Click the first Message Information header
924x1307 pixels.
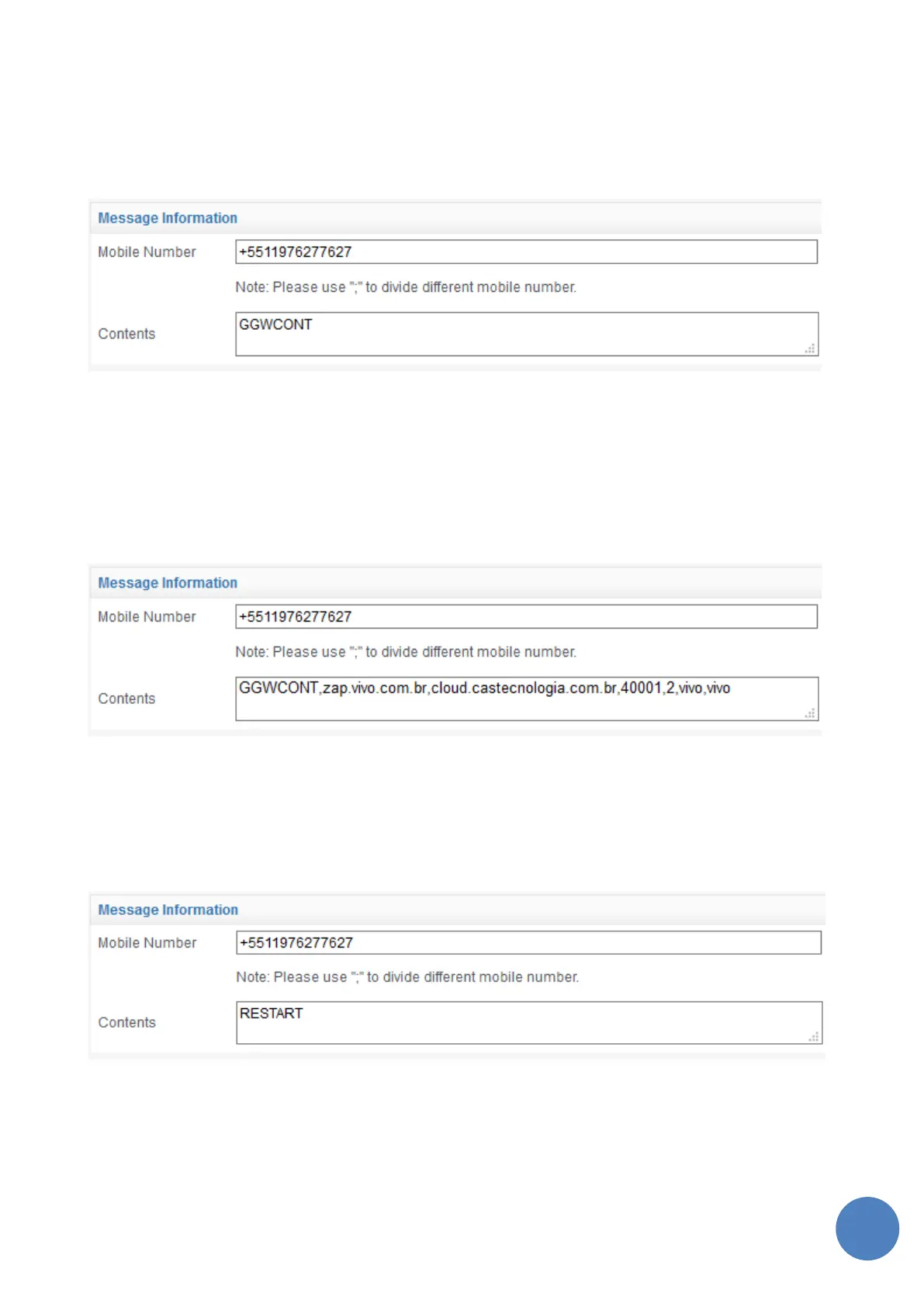point(168,218)
